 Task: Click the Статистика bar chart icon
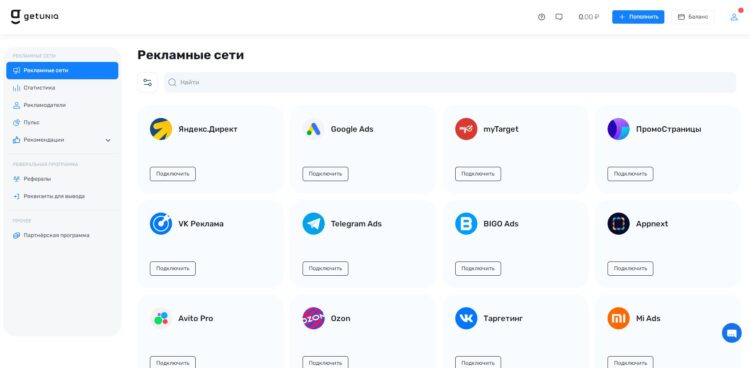click(16, 88)
